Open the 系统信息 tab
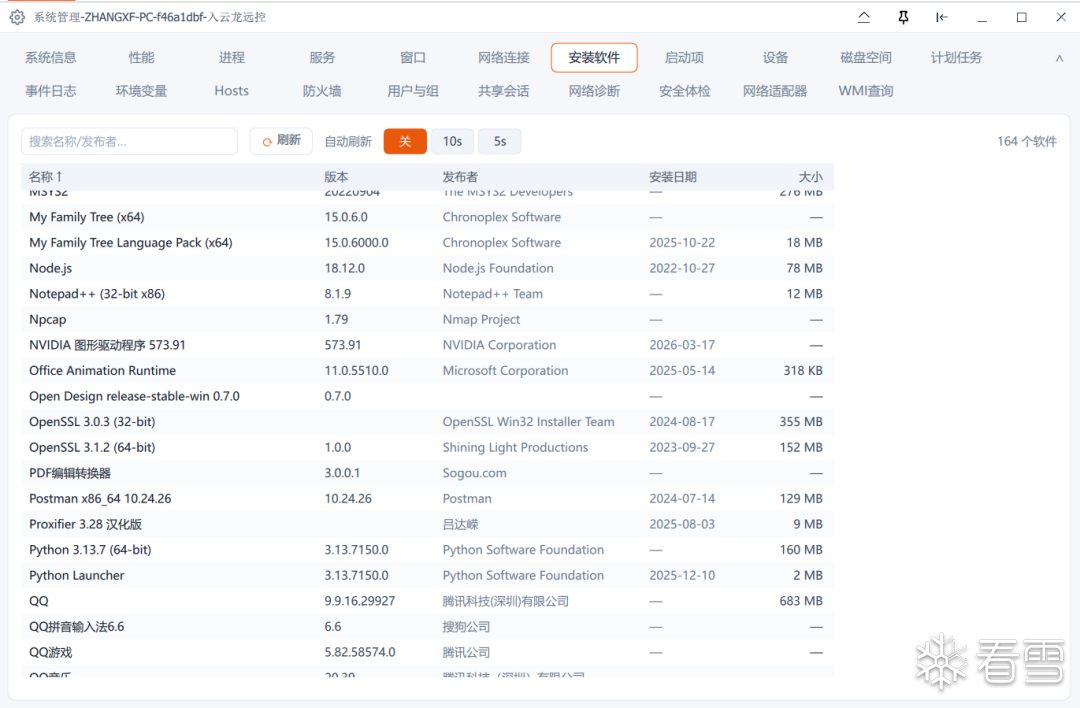Image resolution: width=1080 pixels, height=708 pixels. (51, 58)
